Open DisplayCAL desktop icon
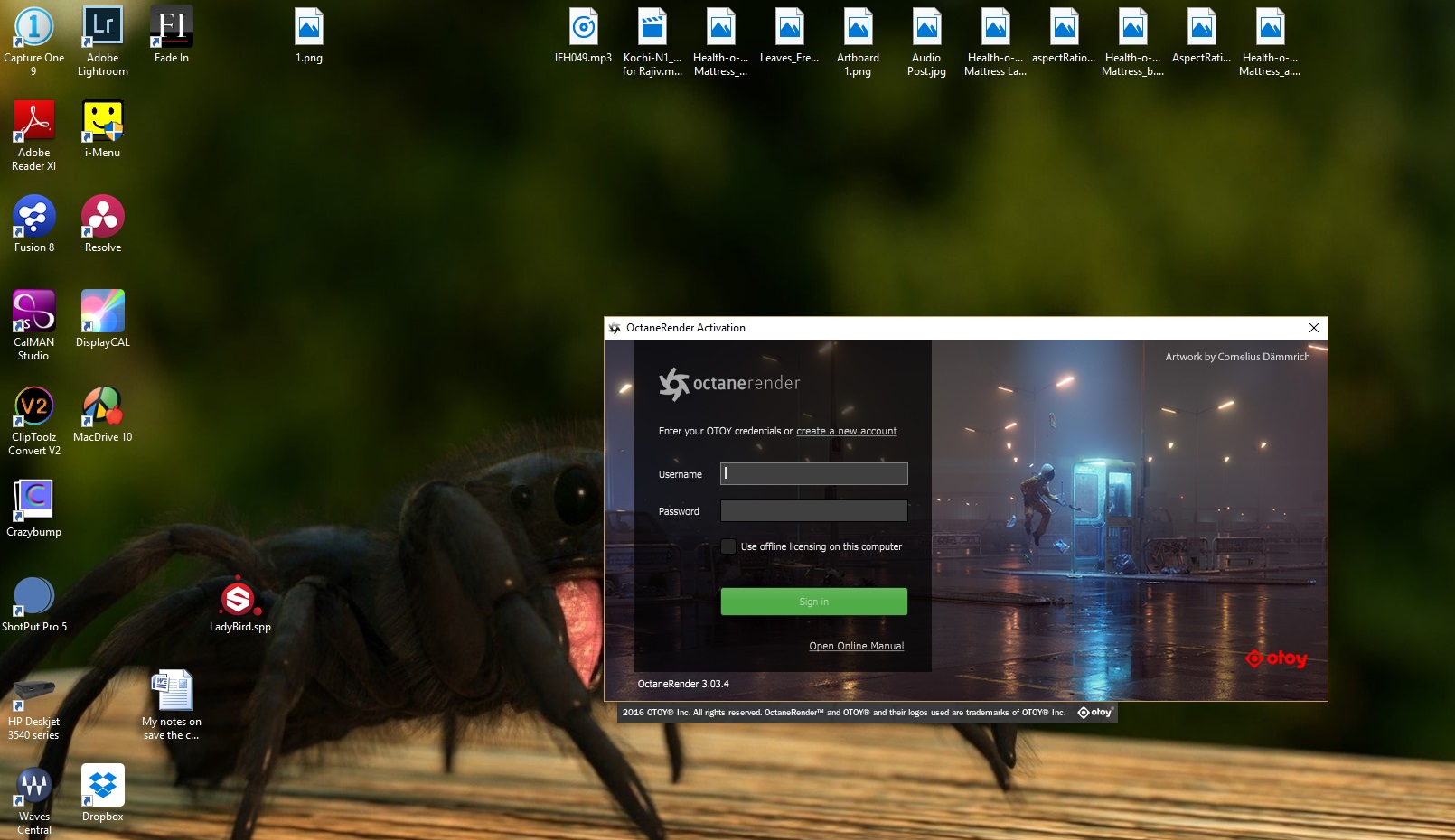 103,319
